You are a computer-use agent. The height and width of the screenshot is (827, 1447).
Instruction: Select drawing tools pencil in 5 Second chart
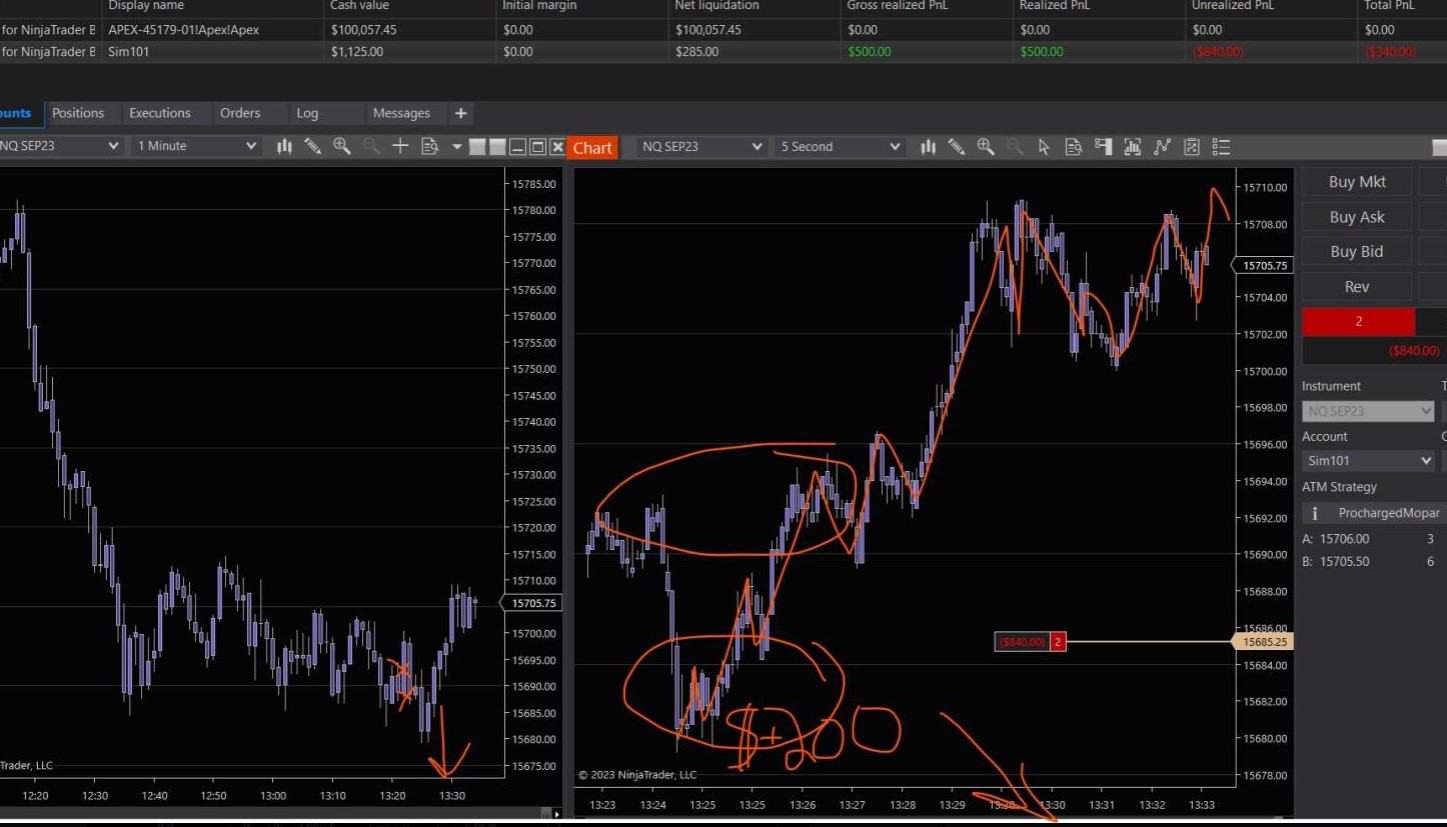click(956, 147)
